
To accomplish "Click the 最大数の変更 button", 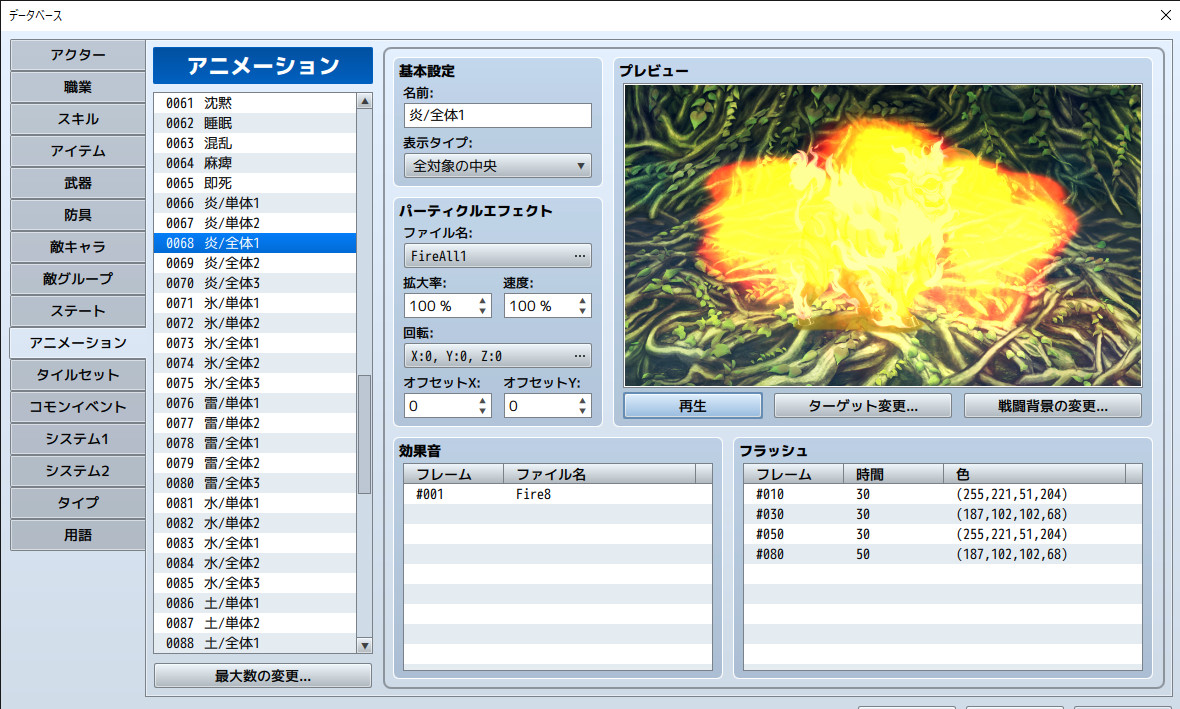I will tap(262, 675).
